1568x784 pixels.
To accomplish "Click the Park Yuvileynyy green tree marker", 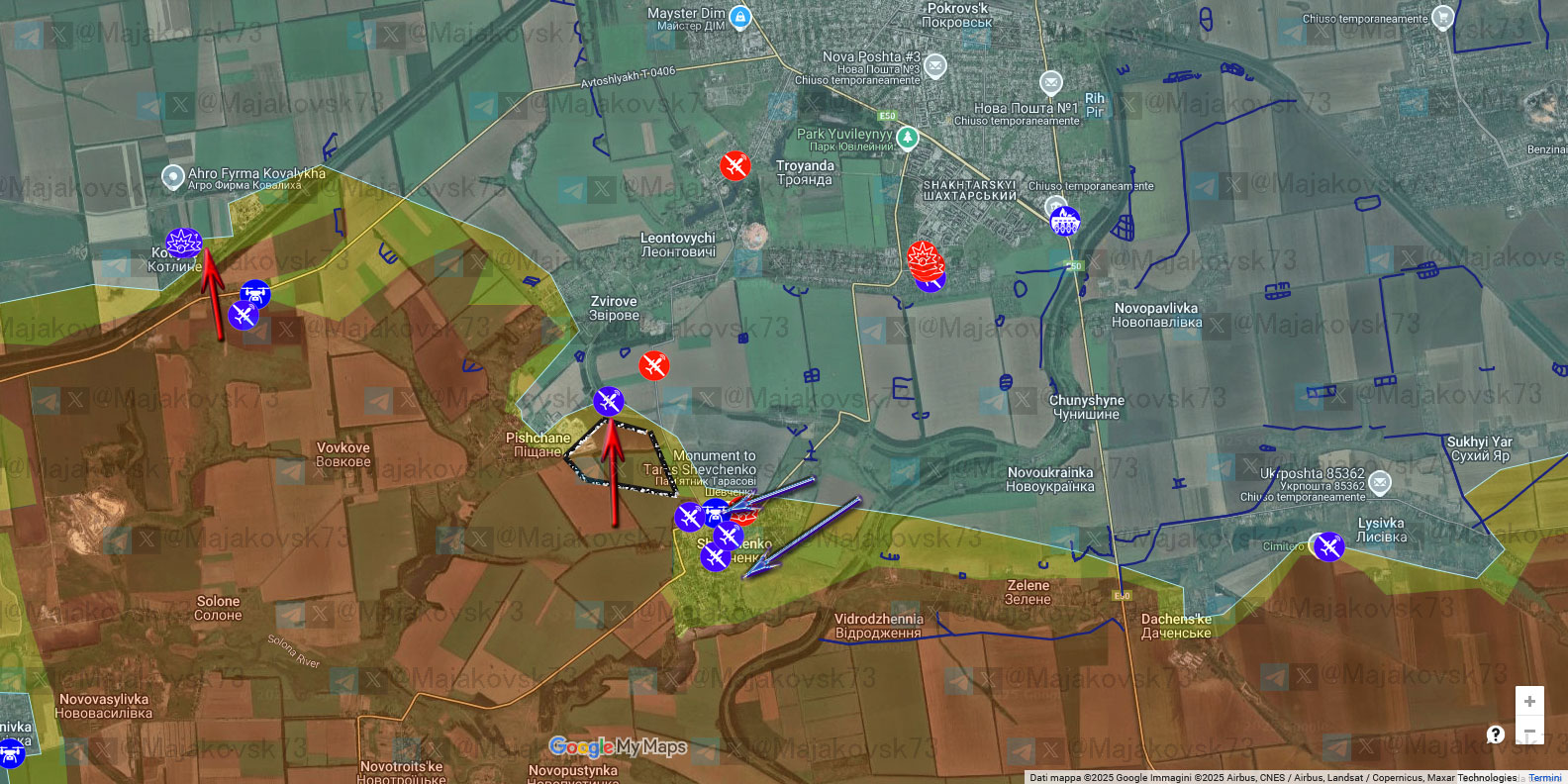I will tap(907, 138).
